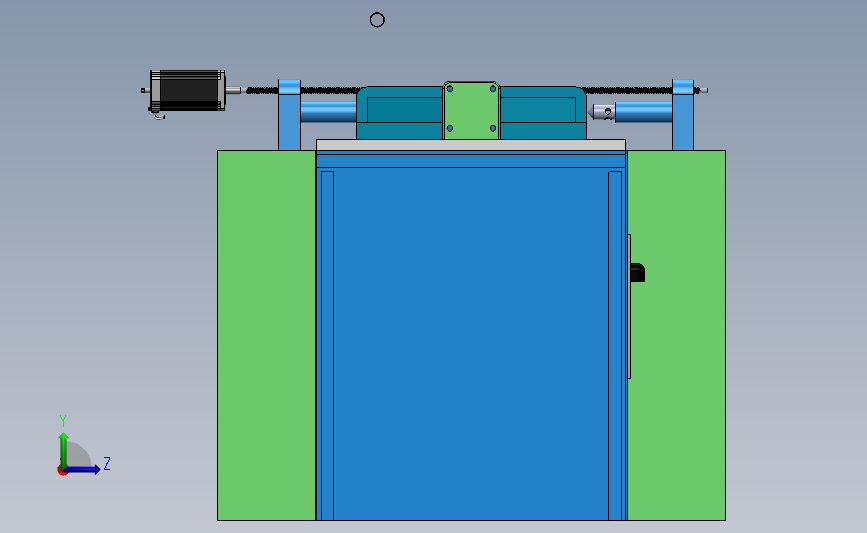This screenshot has height=533, width=867.
Task: Select the left green side panel
Action: (267, 335)
